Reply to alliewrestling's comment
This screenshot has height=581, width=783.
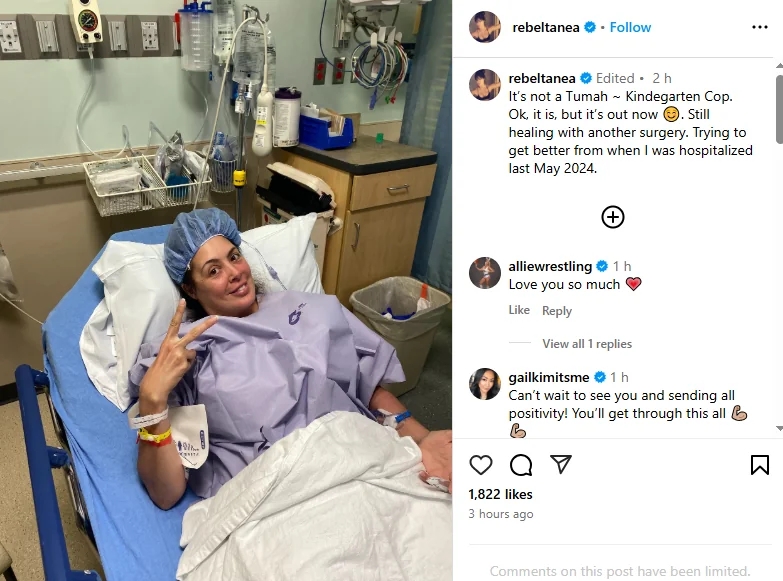tap(557, 311)
